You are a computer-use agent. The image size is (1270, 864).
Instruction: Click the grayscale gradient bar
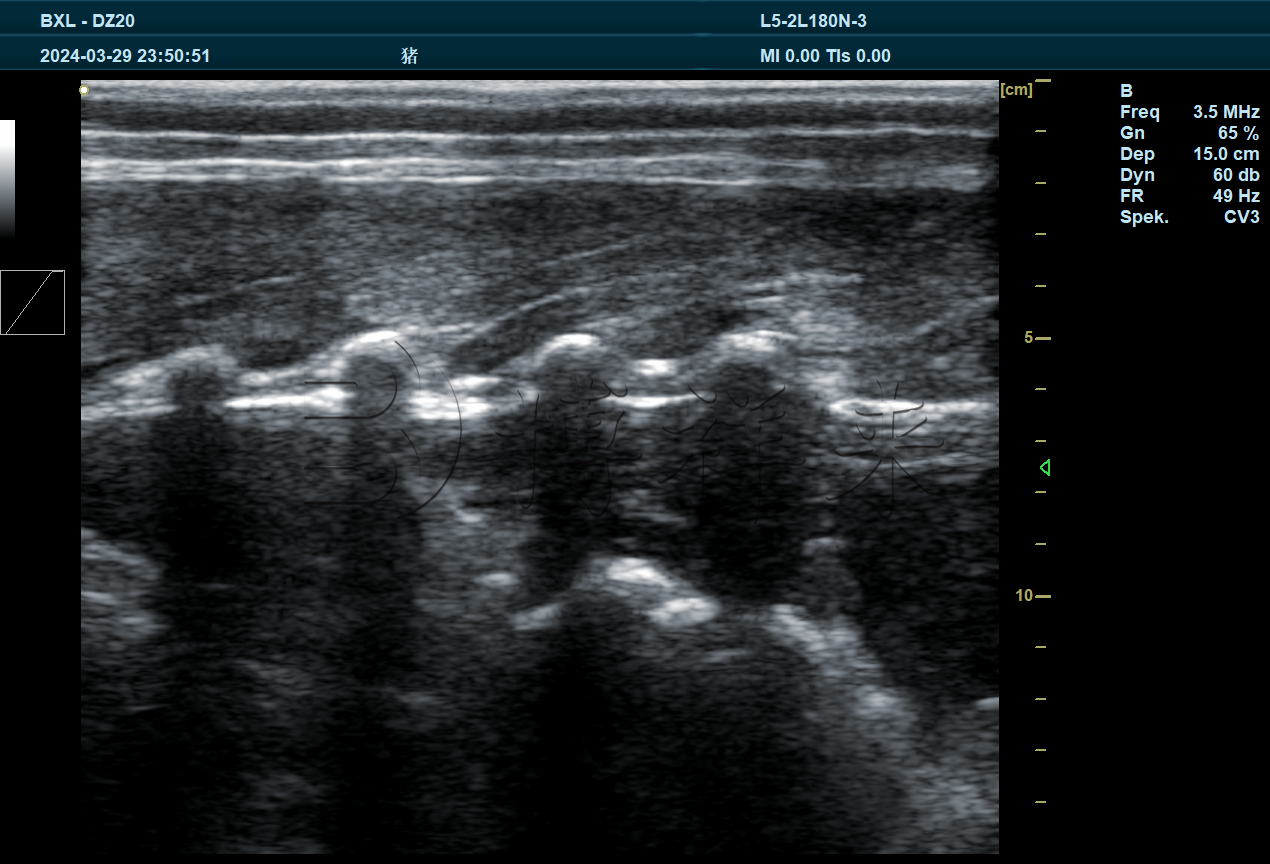7,177
